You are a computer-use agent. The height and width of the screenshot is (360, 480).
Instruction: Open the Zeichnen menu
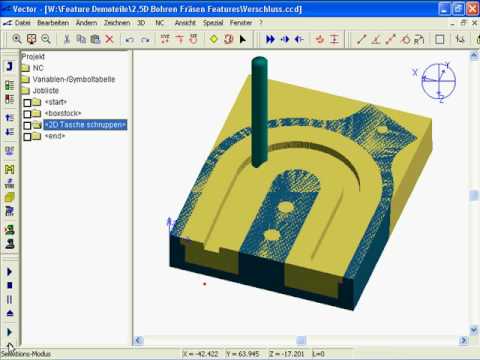117,23
